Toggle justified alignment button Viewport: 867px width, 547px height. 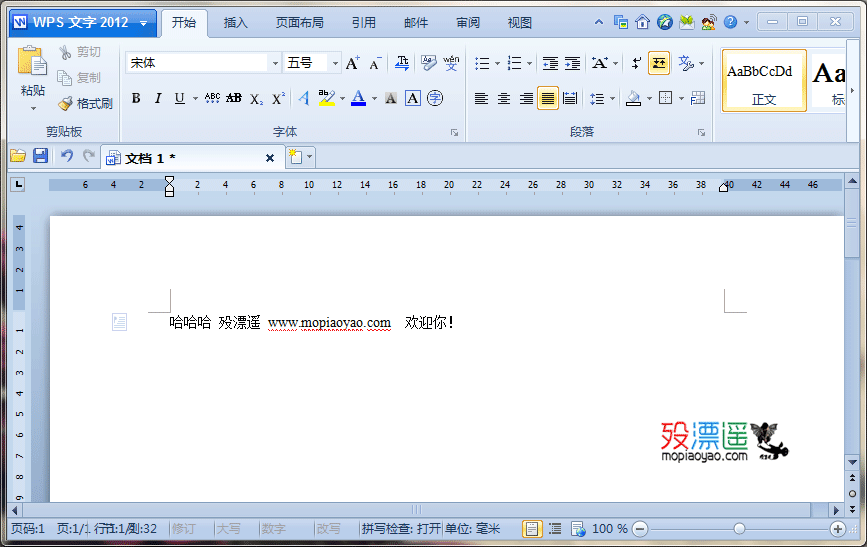click(547, 98)
